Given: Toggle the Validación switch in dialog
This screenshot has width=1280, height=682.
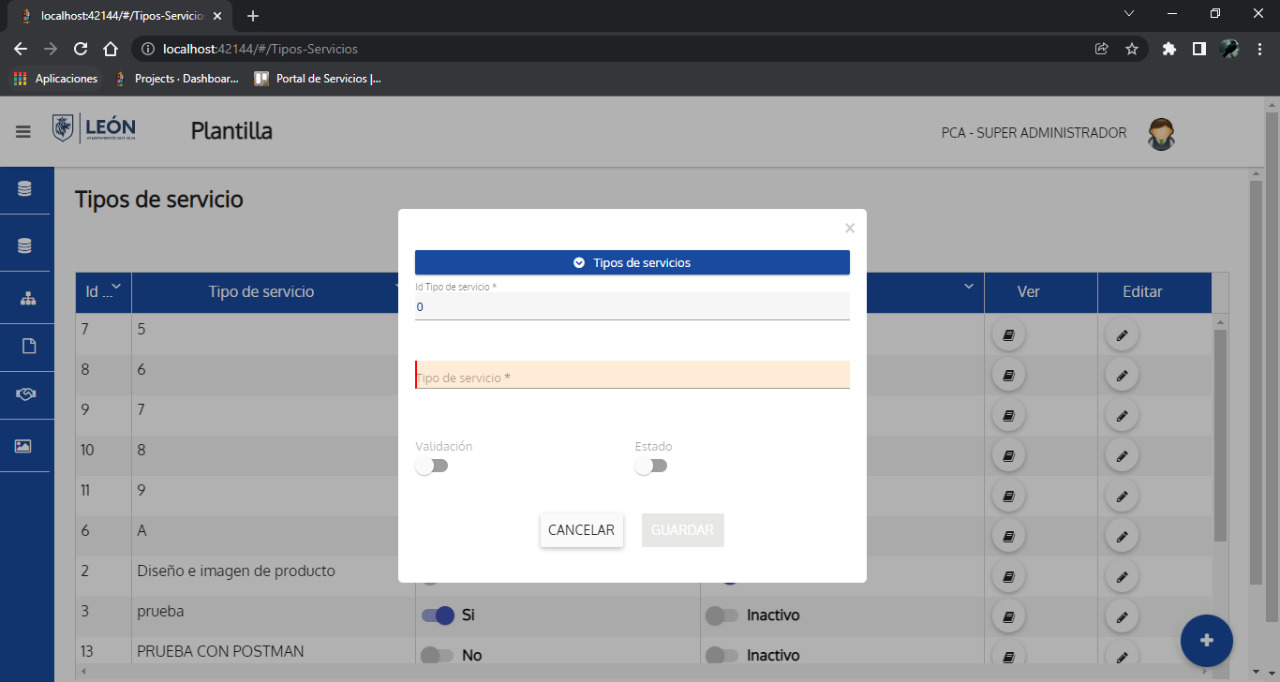Looking at the screenshot, I should (432, 466).
